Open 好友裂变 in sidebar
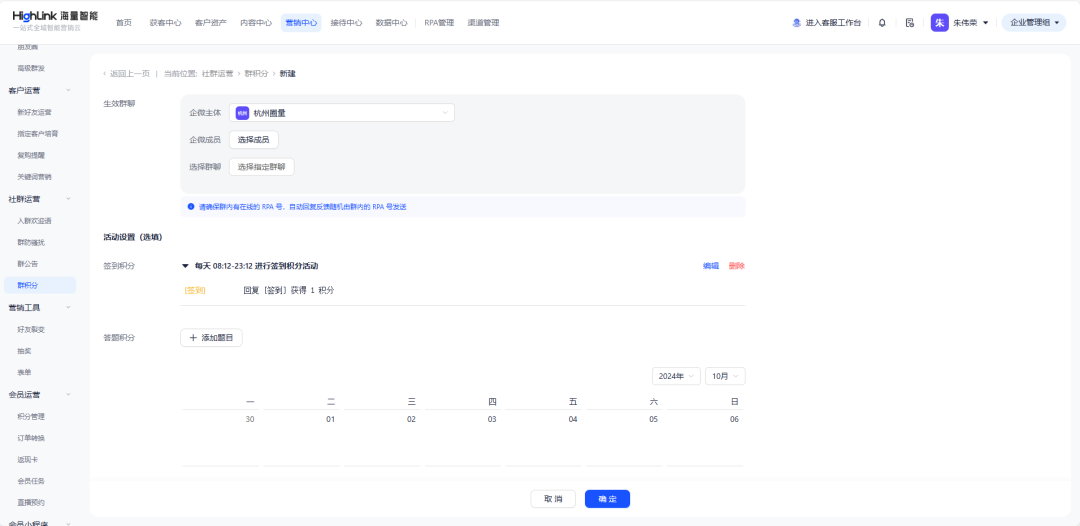This screenshot has width=1080, height=526. click(x=31, y=330)
